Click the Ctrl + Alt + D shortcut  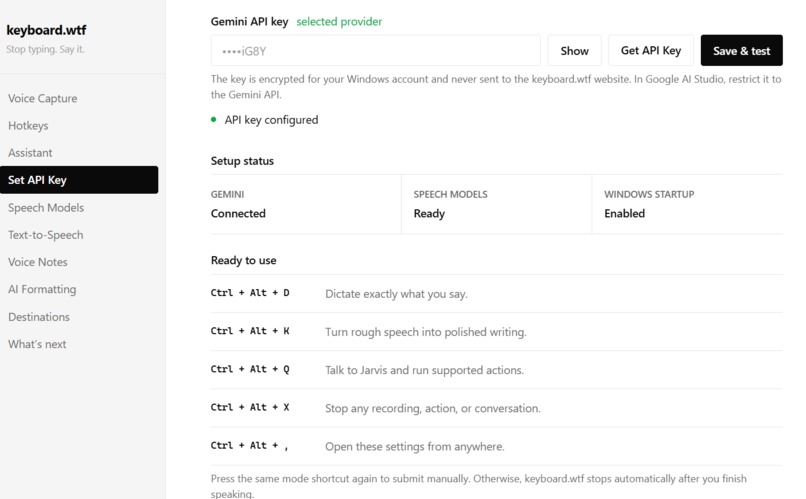[x=250, y=293]
